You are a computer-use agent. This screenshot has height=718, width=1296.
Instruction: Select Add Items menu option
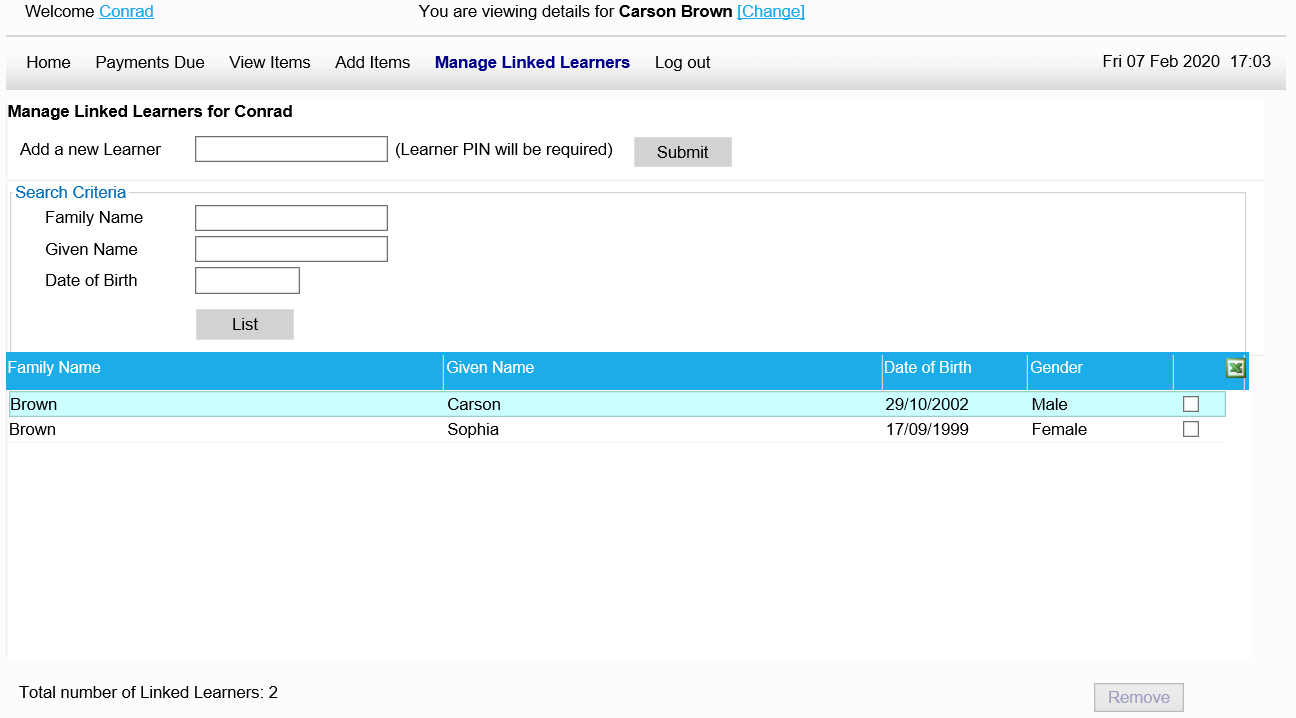[x=373, y=62]
